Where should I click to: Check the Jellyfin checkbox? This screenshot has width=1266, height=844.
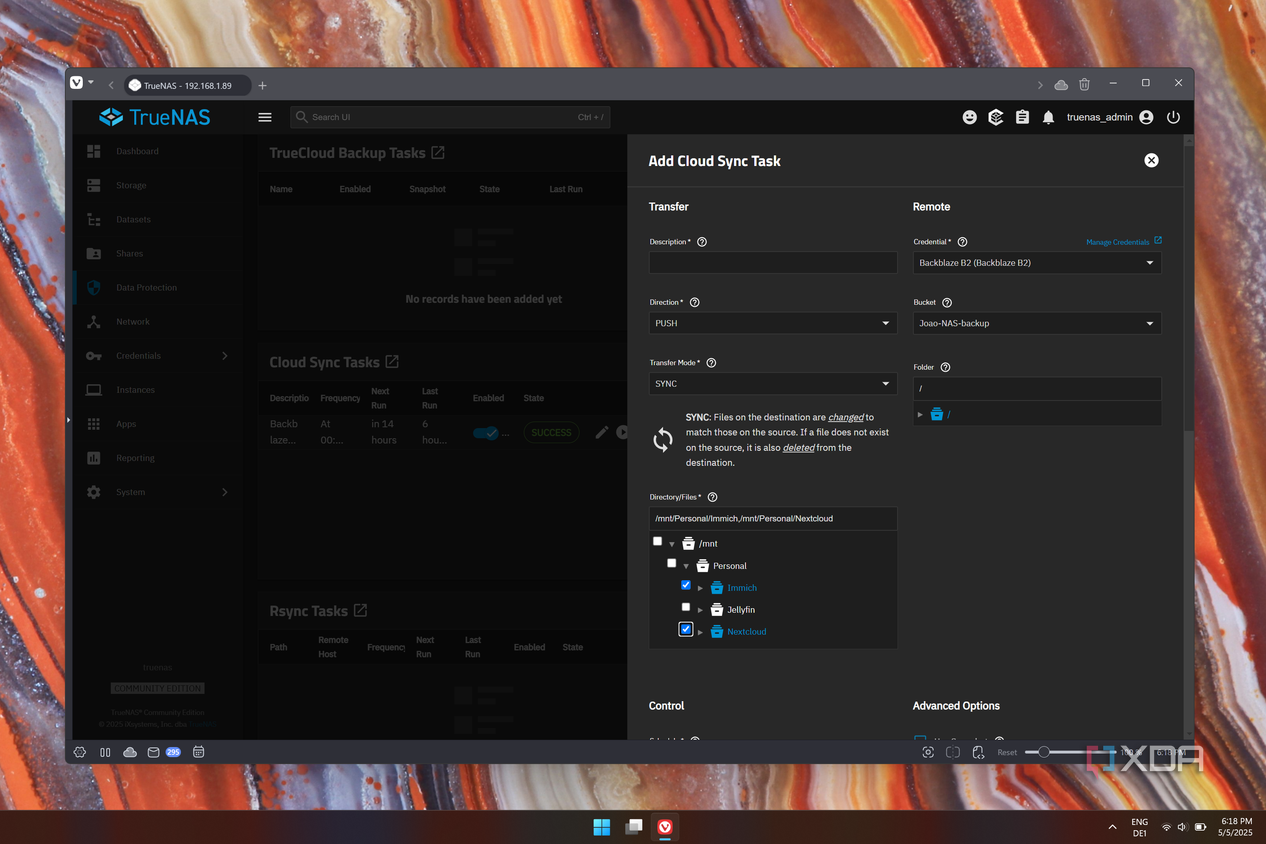tap(685, 607)
